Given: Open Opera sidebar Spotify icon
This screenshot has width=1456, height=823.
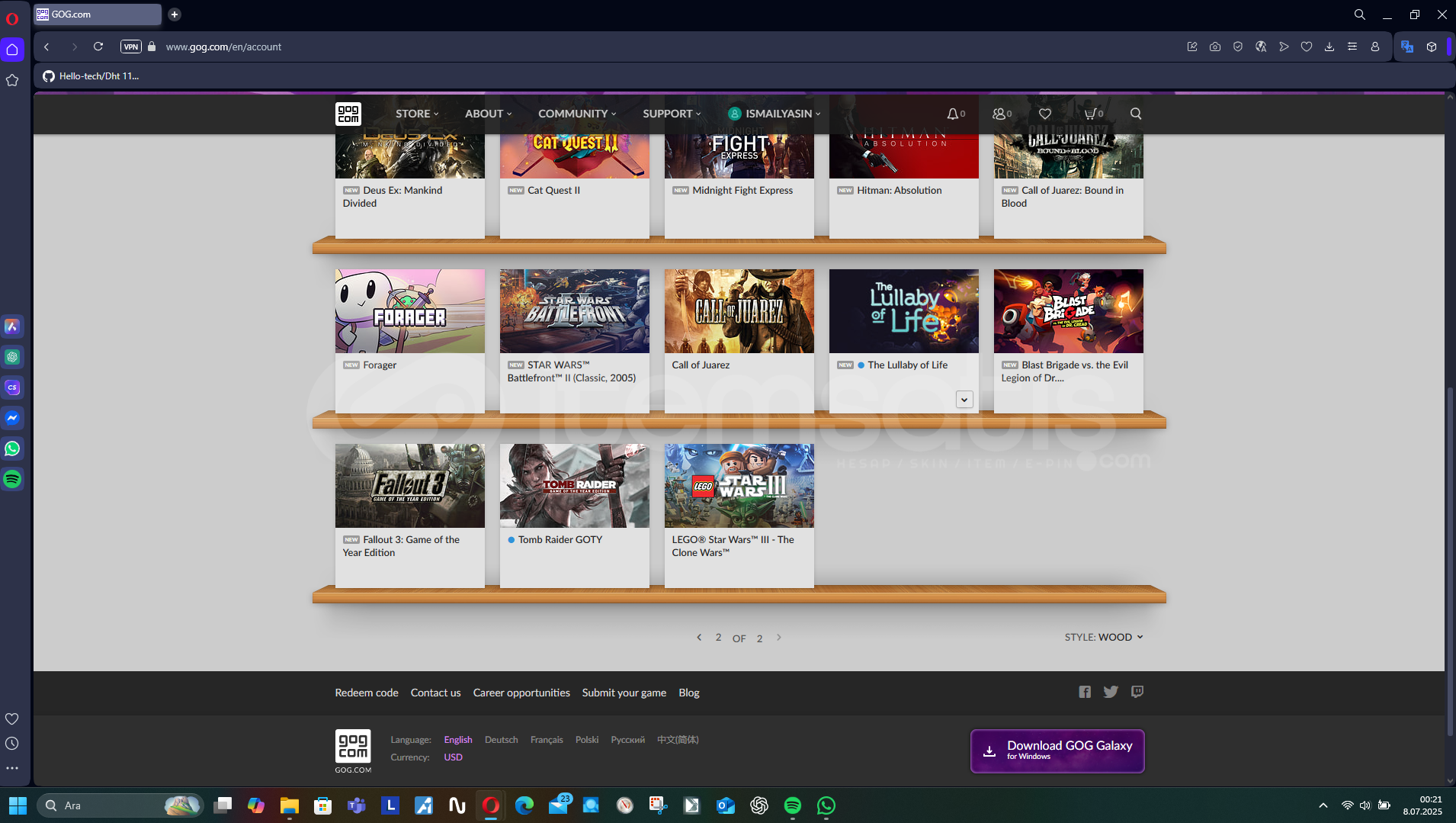Looking at the screenshot, I should click(x=12, y=479).
